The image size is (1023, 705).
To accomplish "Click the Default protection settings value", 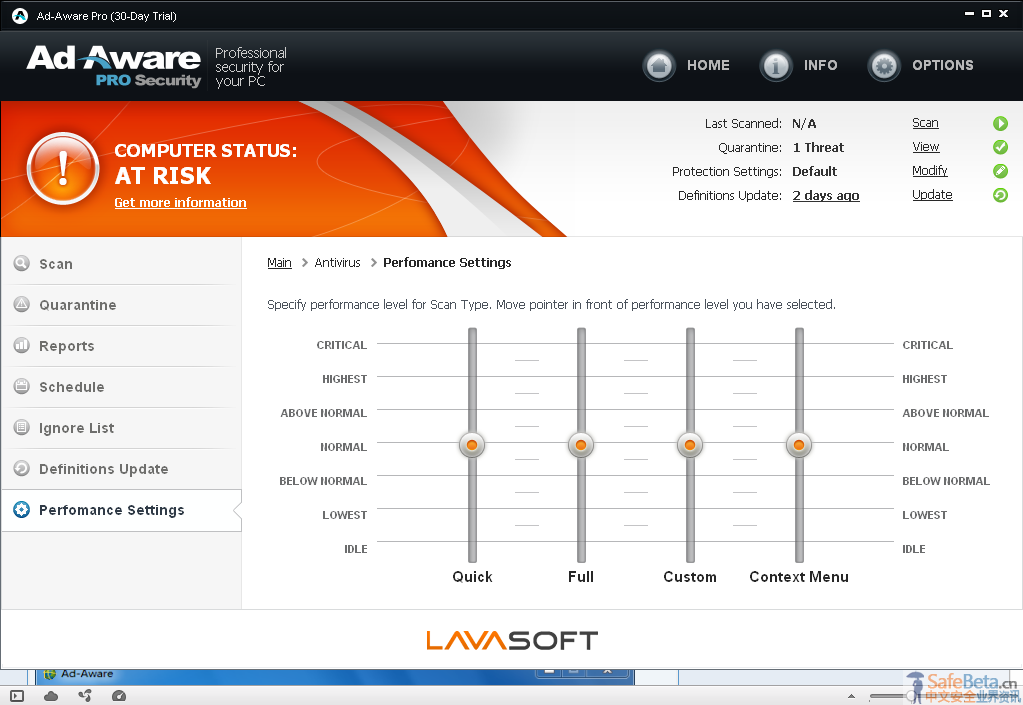I will tap(814, 172).
